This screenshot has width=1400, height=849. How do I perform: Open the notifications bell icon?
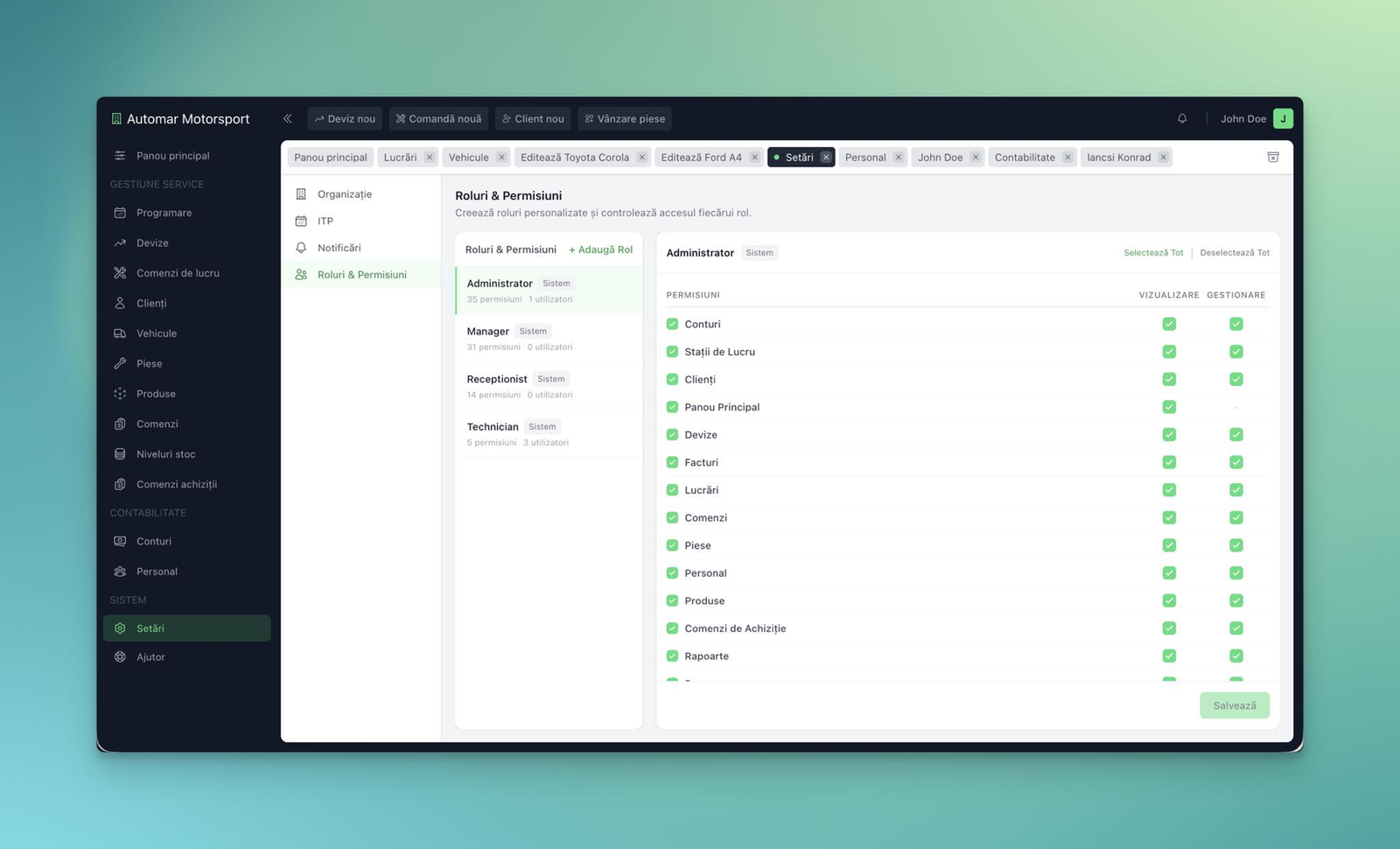1182,118
